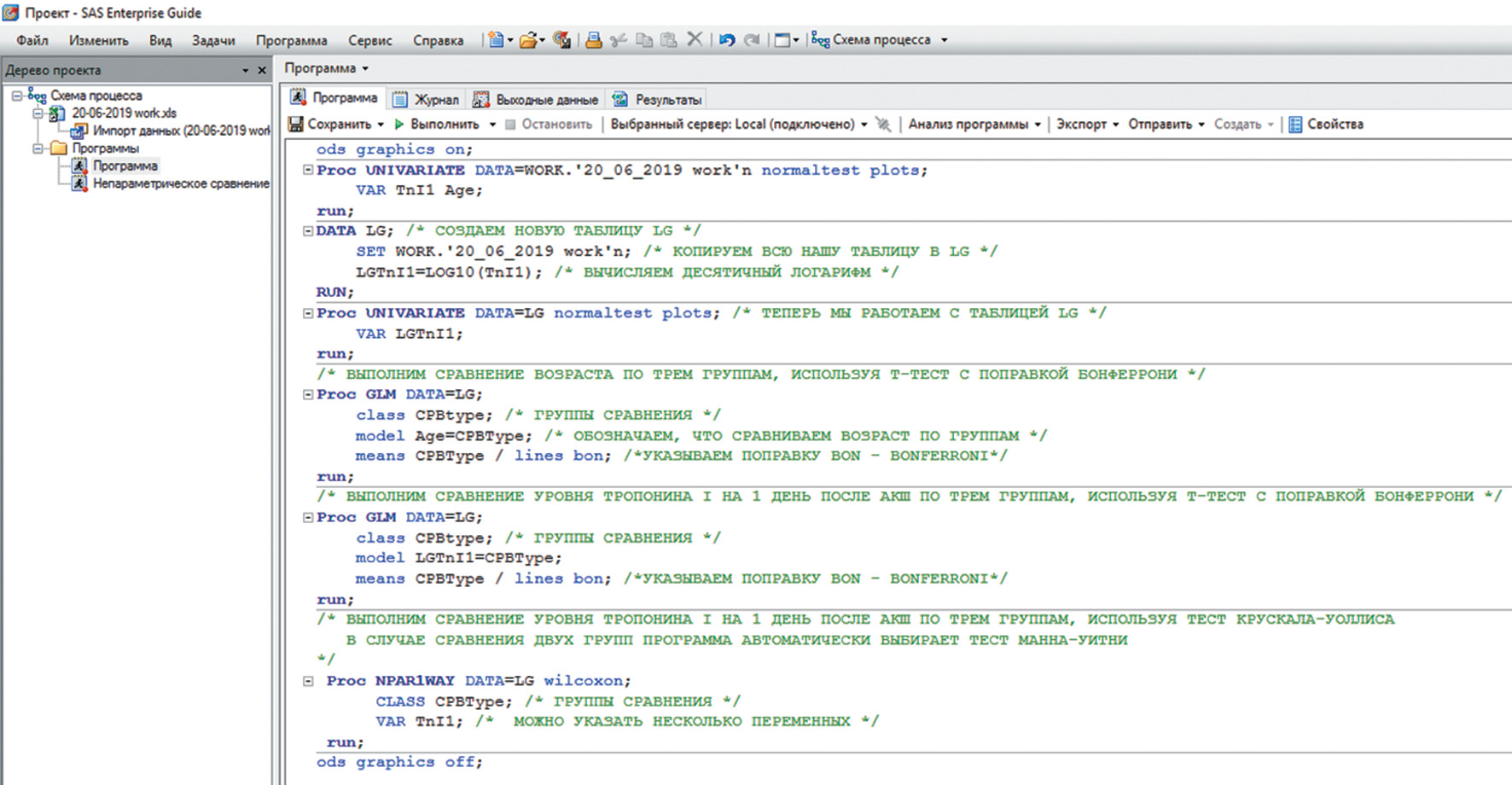Collapse the Proc NPAR1WAY code block
1512x785 pixels.
308,681
